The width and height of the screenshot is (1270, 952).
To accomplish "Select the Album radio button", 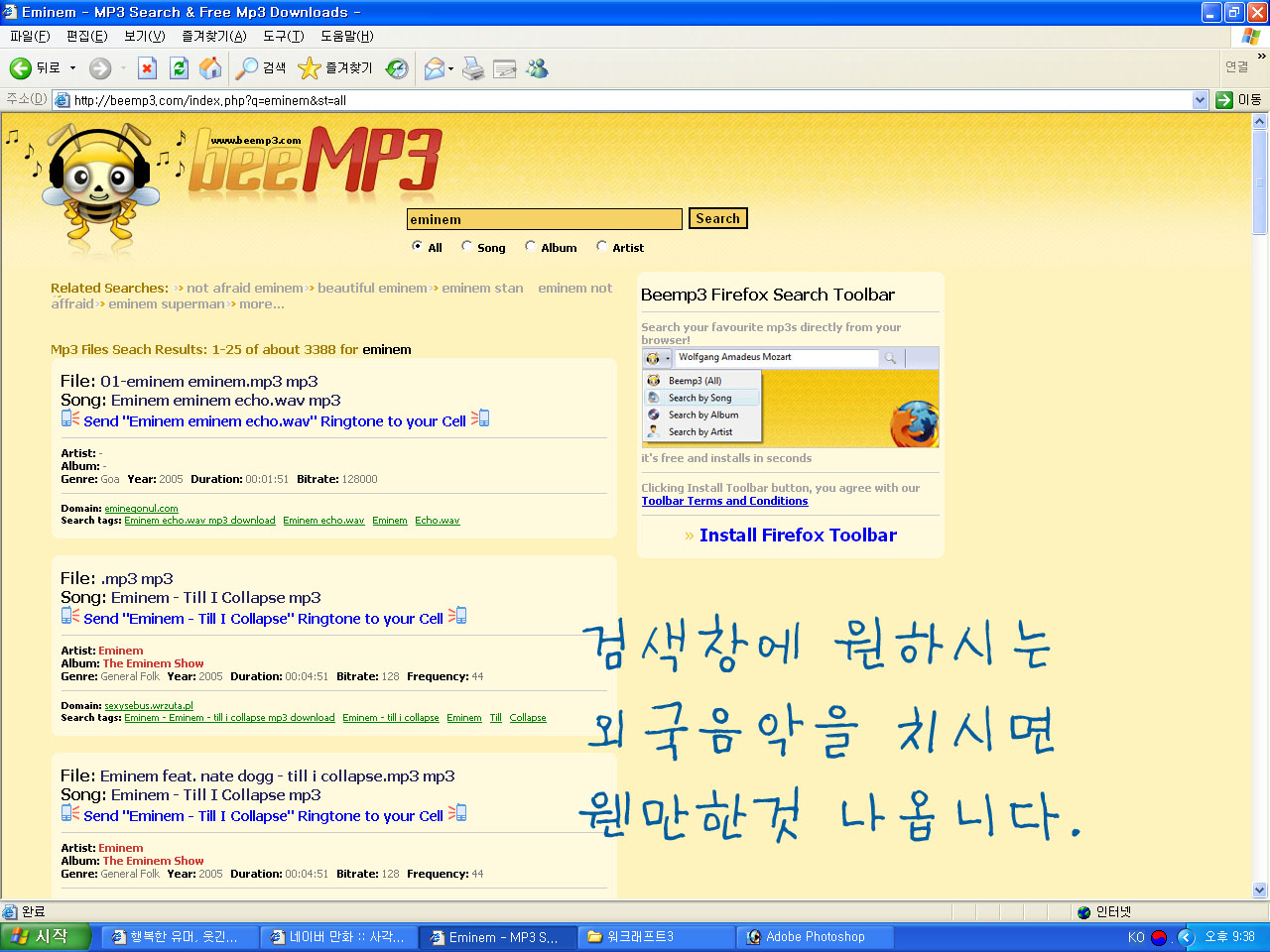I will tap(531, 246).
